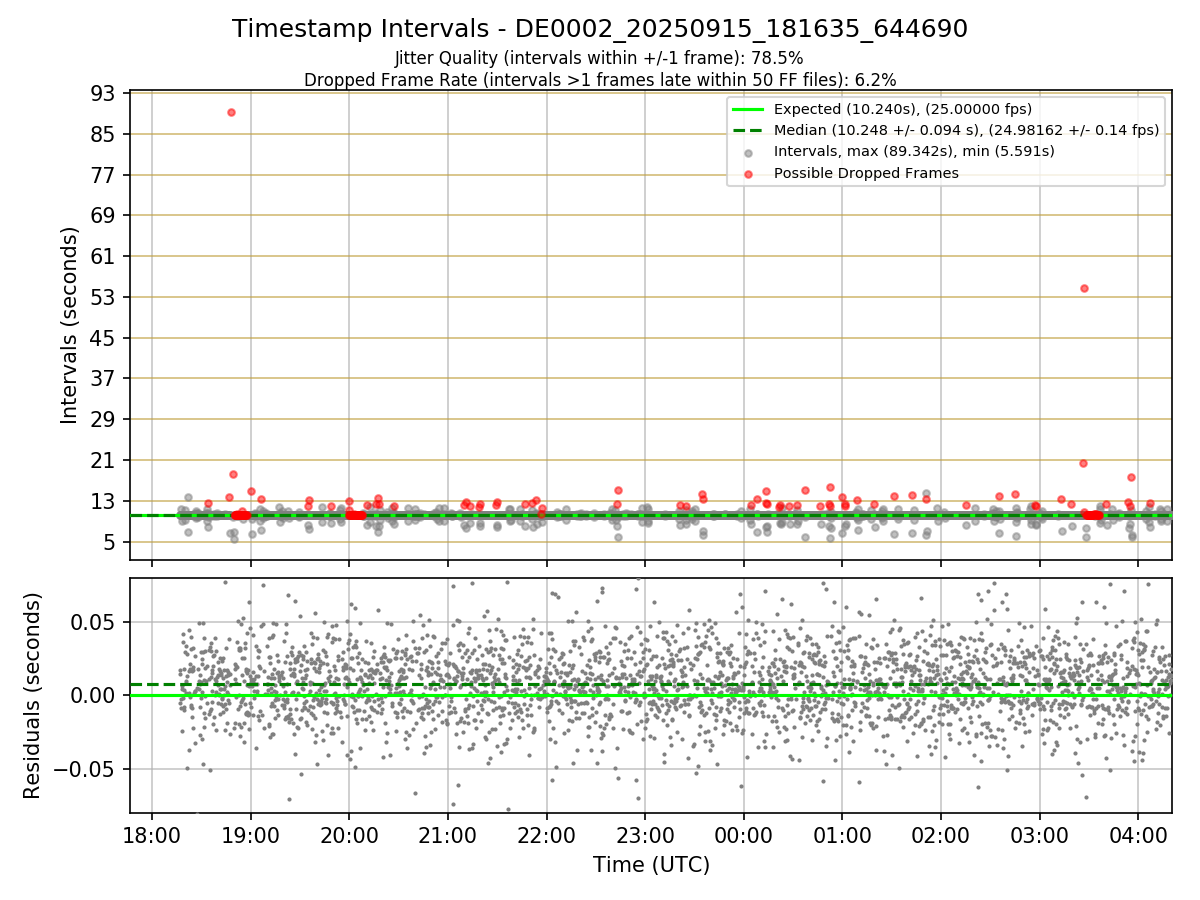Click the 'Time (UTC)' x-axis label

coord(651,864)
